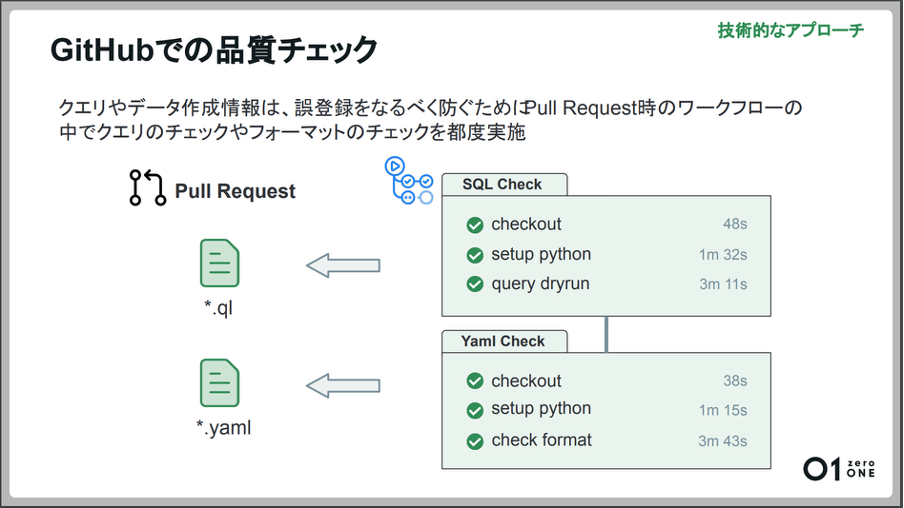
Task: Click SQL Check checkout status checkmark
Action: [x=475, y=225]
